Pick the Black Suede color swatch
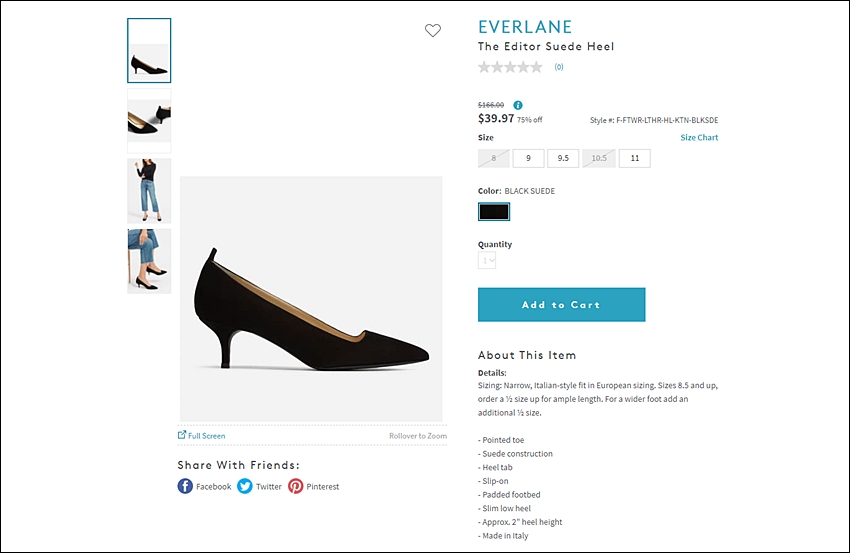 click(x=494, y=211)
